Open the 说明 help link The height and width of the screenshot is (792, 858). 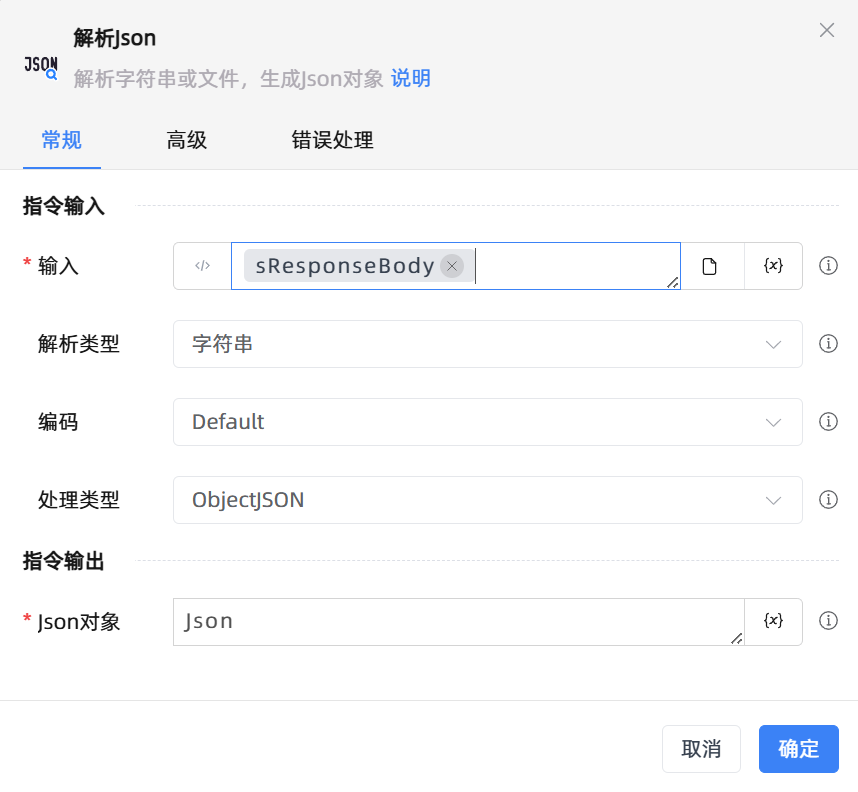pyautogui.click(x=411, y=79)
